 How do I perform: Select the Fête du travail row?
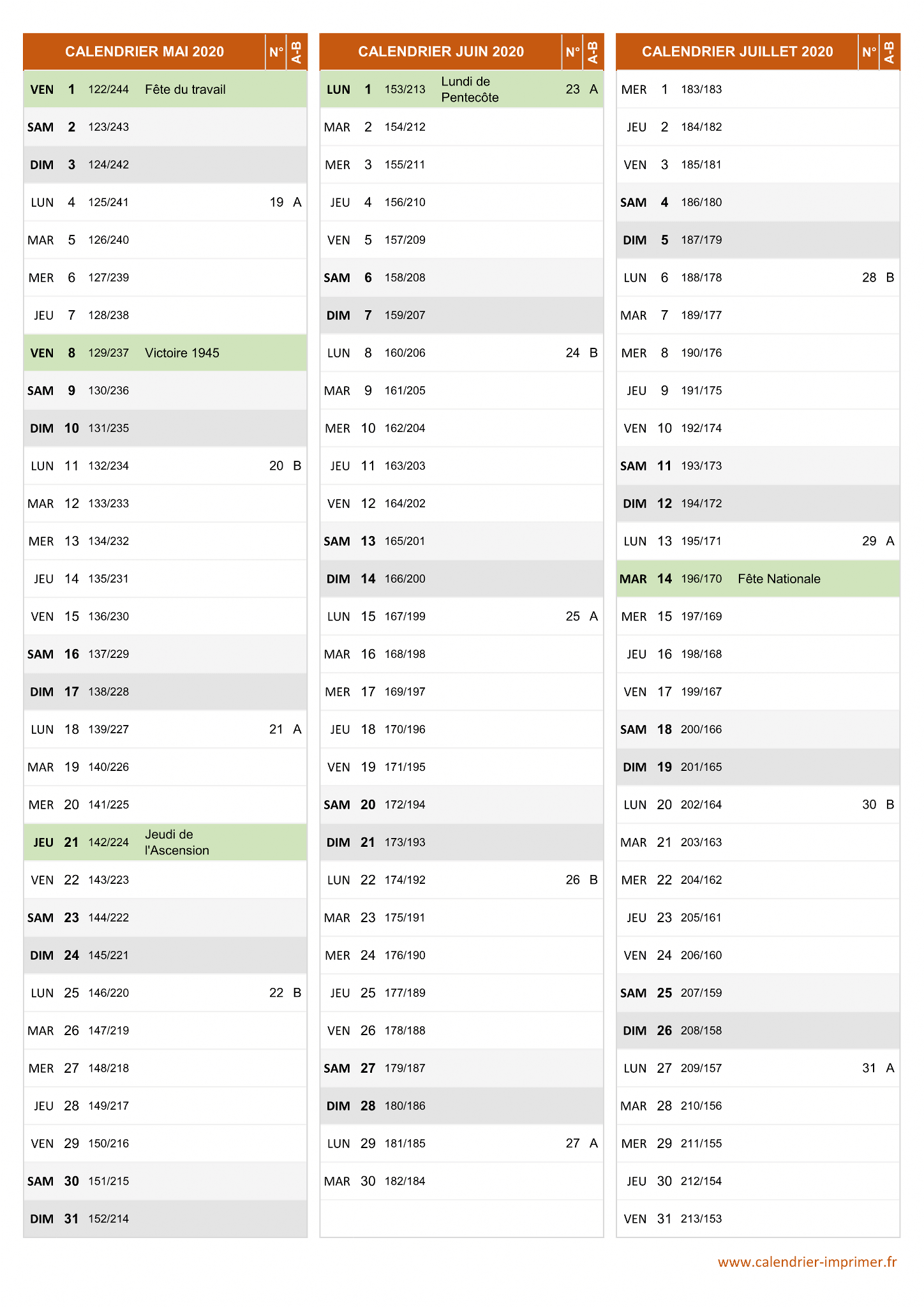pyautogui.click(x=165, y=89)
